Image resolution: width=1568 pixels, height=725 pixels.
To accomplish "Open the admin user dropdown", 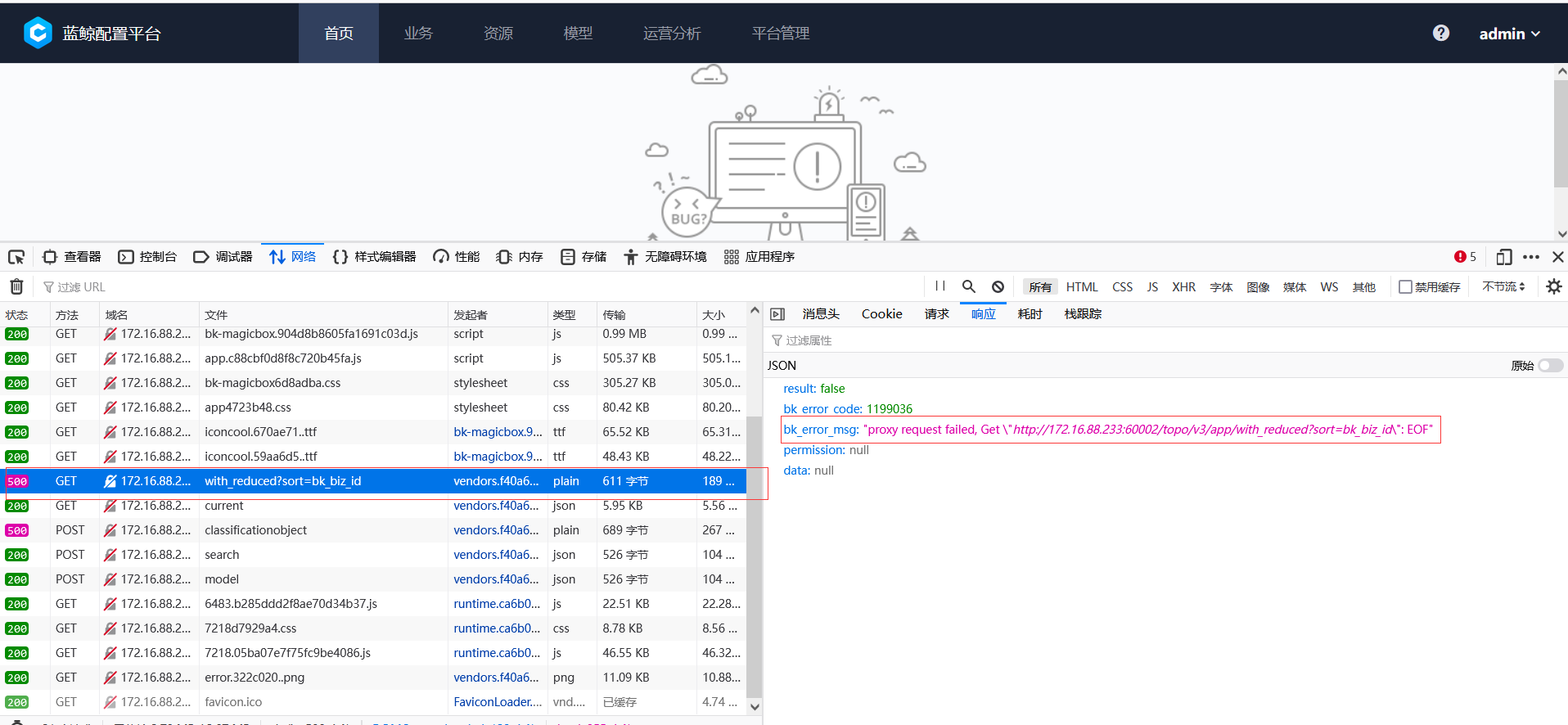I will click(1509, 34).
